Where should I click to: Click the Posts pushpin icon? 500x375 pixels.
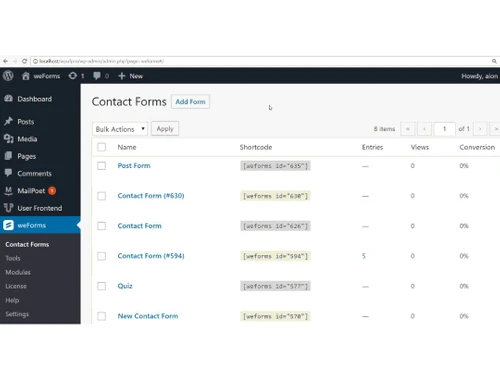coord(9,121)
